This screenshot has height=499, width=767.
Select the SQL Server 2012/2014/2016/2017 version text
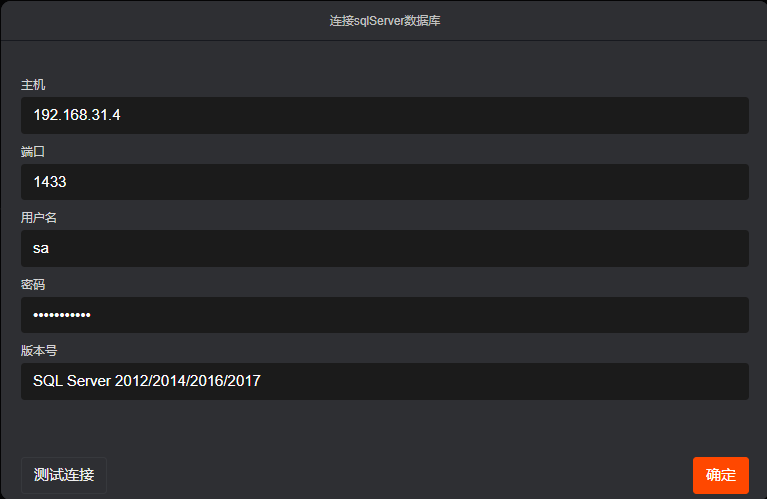click(147, 381)
